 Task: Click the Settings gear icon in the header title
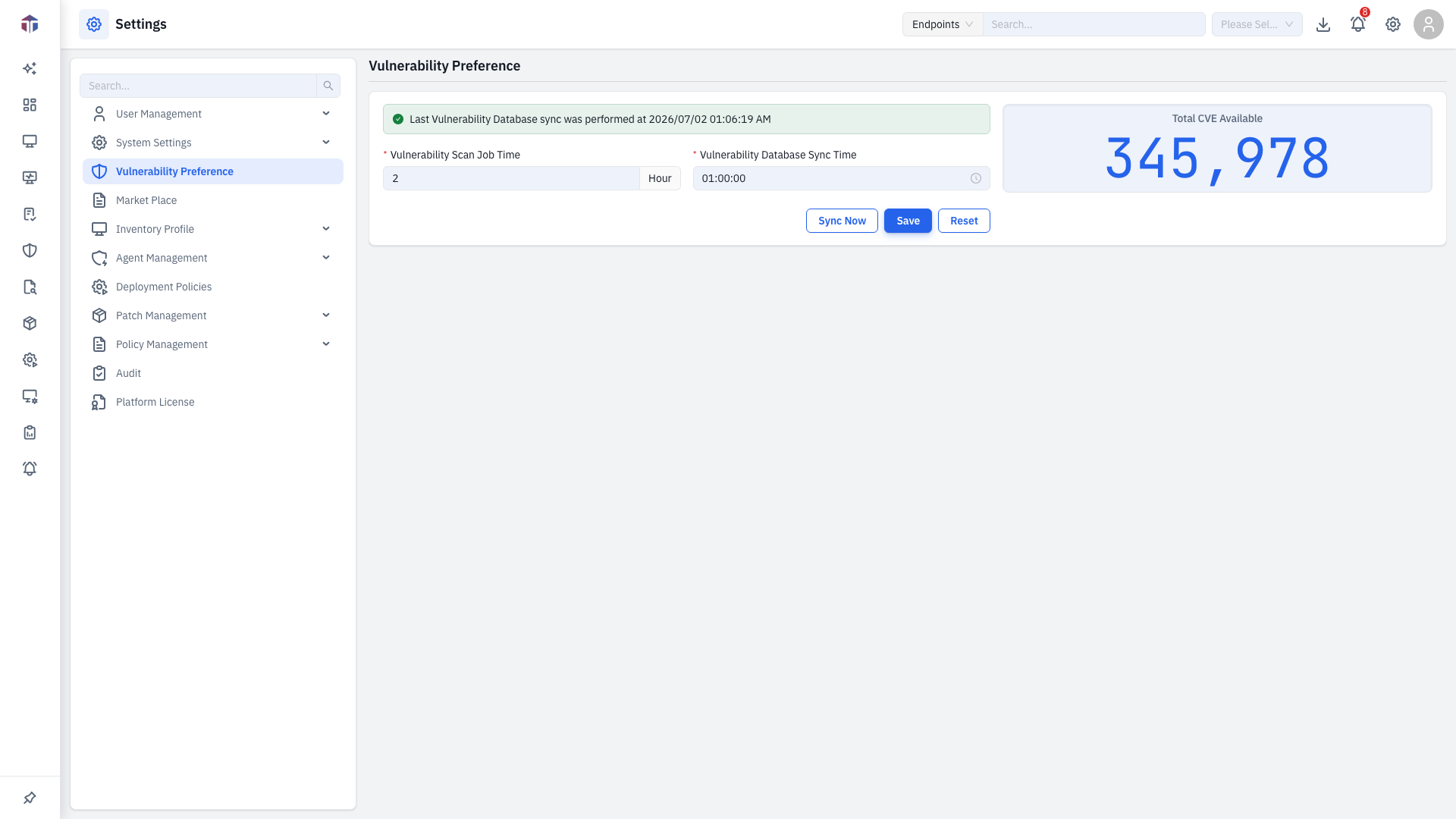94,24
